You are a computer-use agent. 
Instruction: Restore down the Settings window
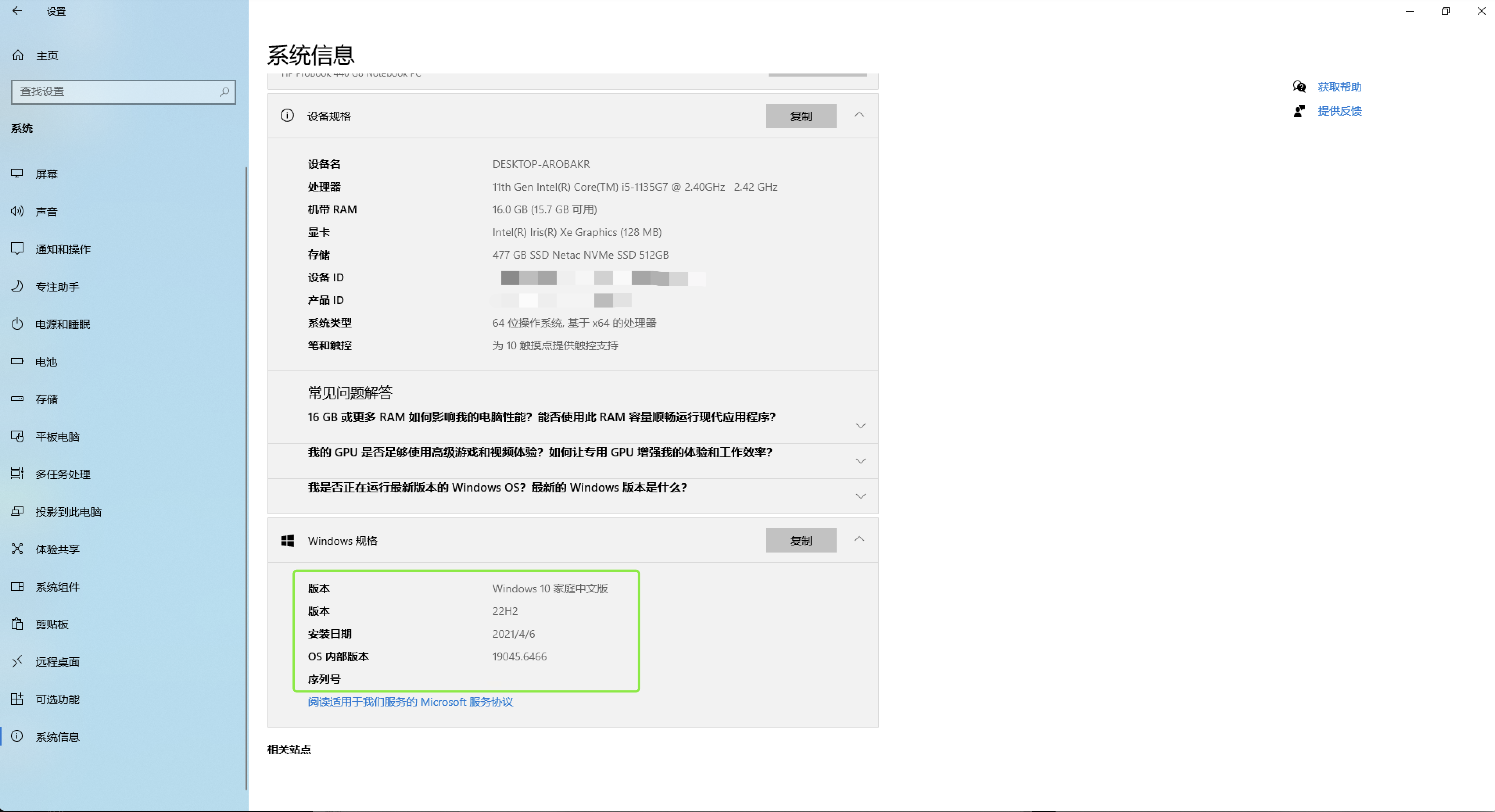(1445, 11)
